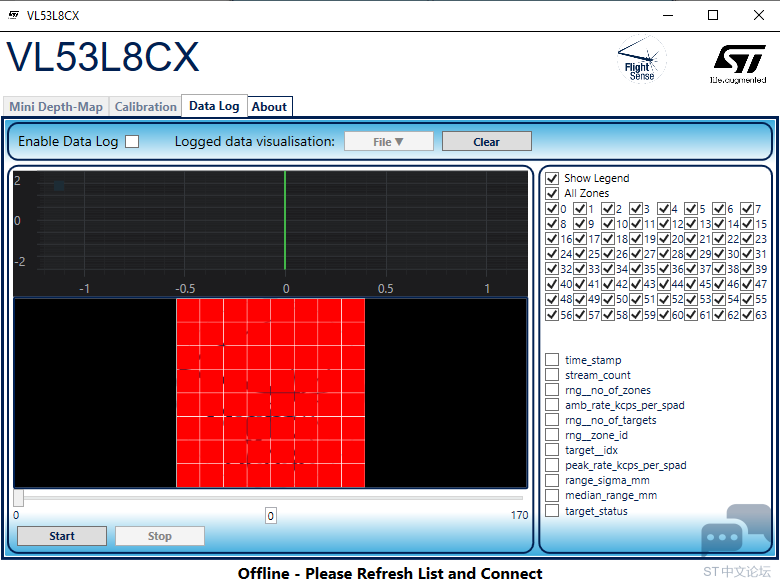The height and width of the screenshot is (587, 780).
Task: Toggle zone 27 checkbox
Action: click(635, 254)
